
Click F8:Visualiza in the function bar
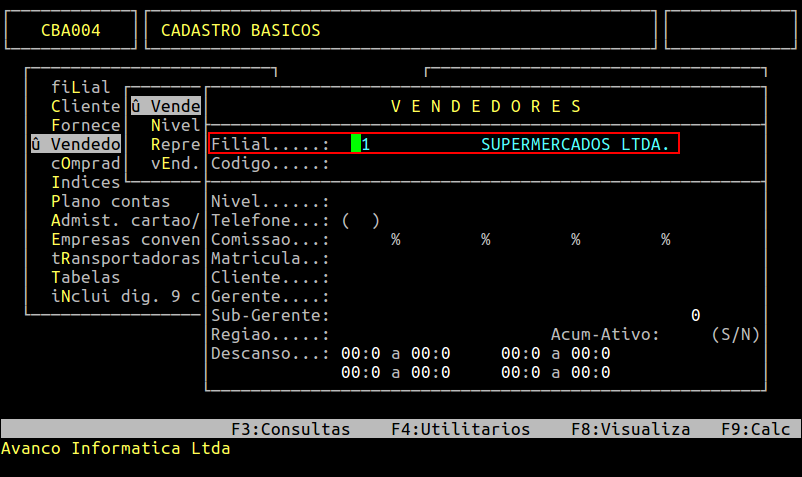pyautogui.click(x=630, y=429)
